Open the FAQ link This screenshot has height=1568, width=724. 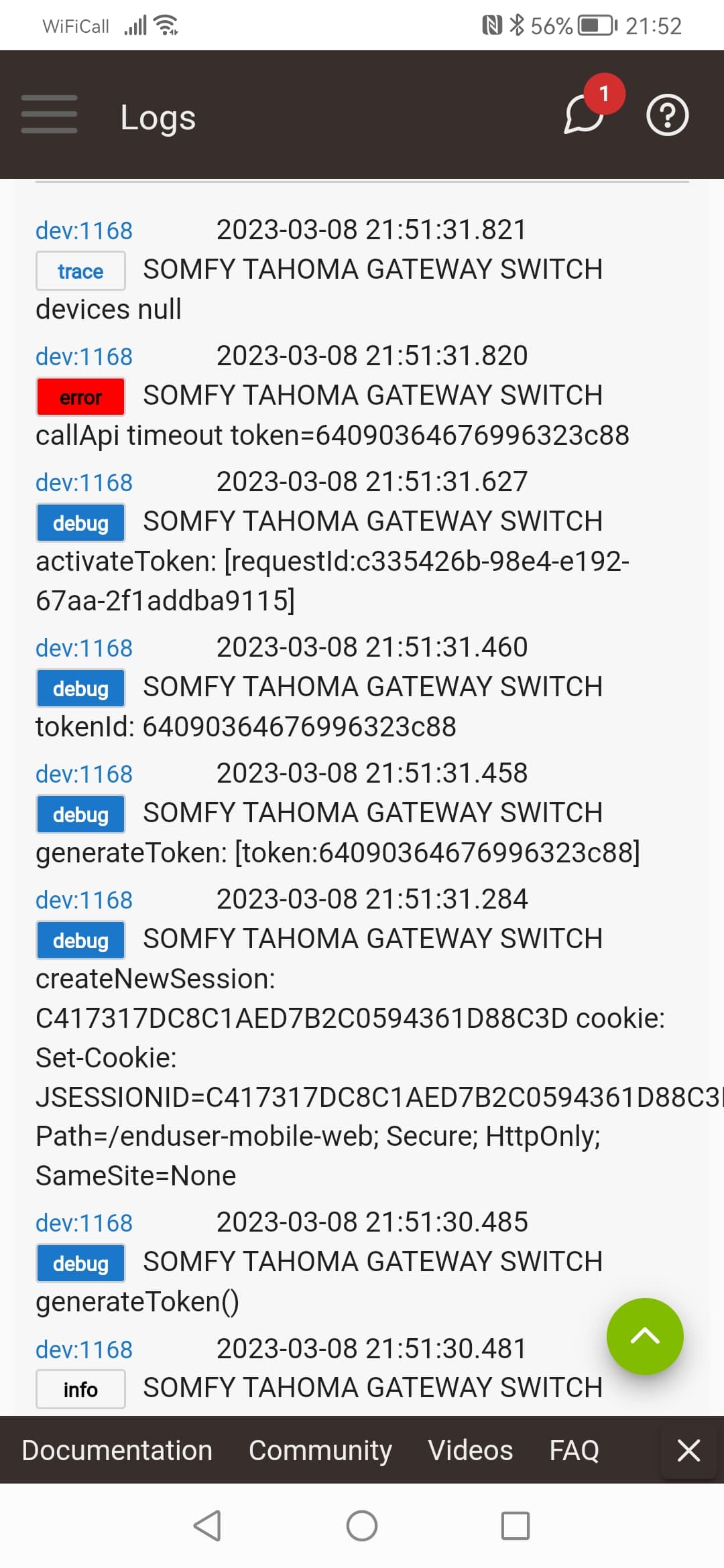pos(574,1451)
